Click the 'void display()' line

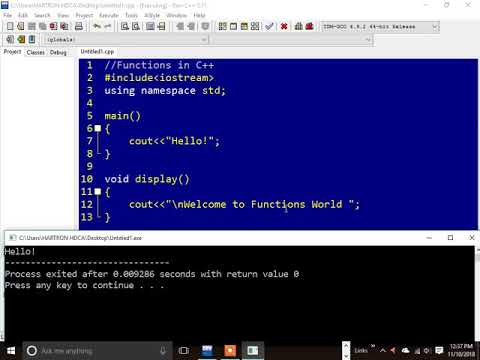[147, 179]
